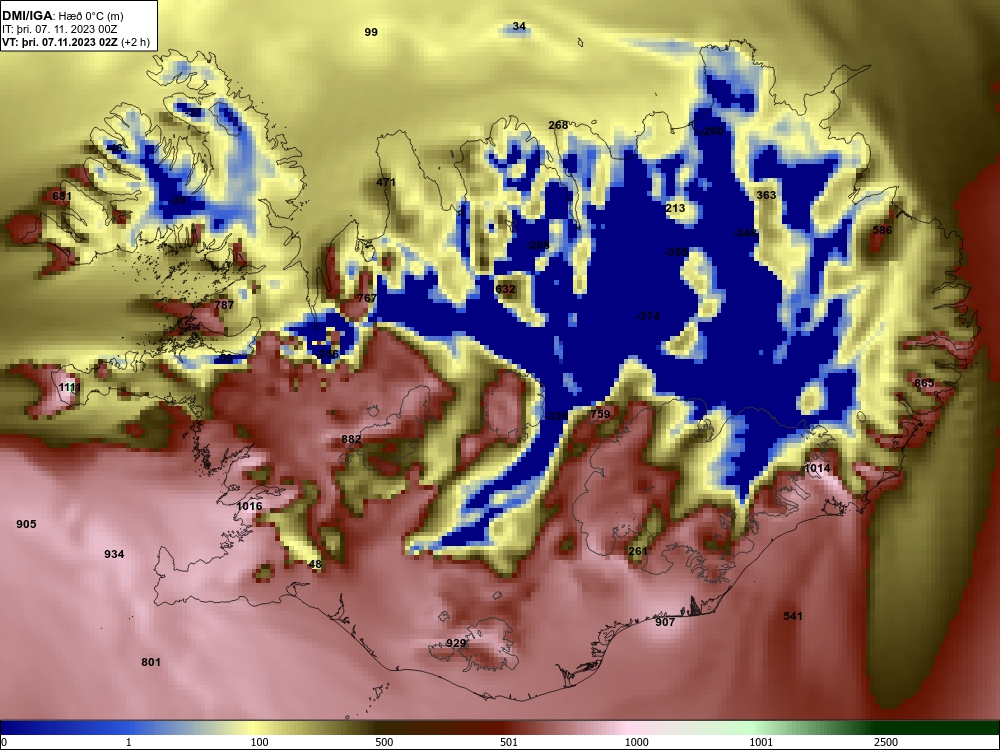Select the map value 929

[456, 643]
